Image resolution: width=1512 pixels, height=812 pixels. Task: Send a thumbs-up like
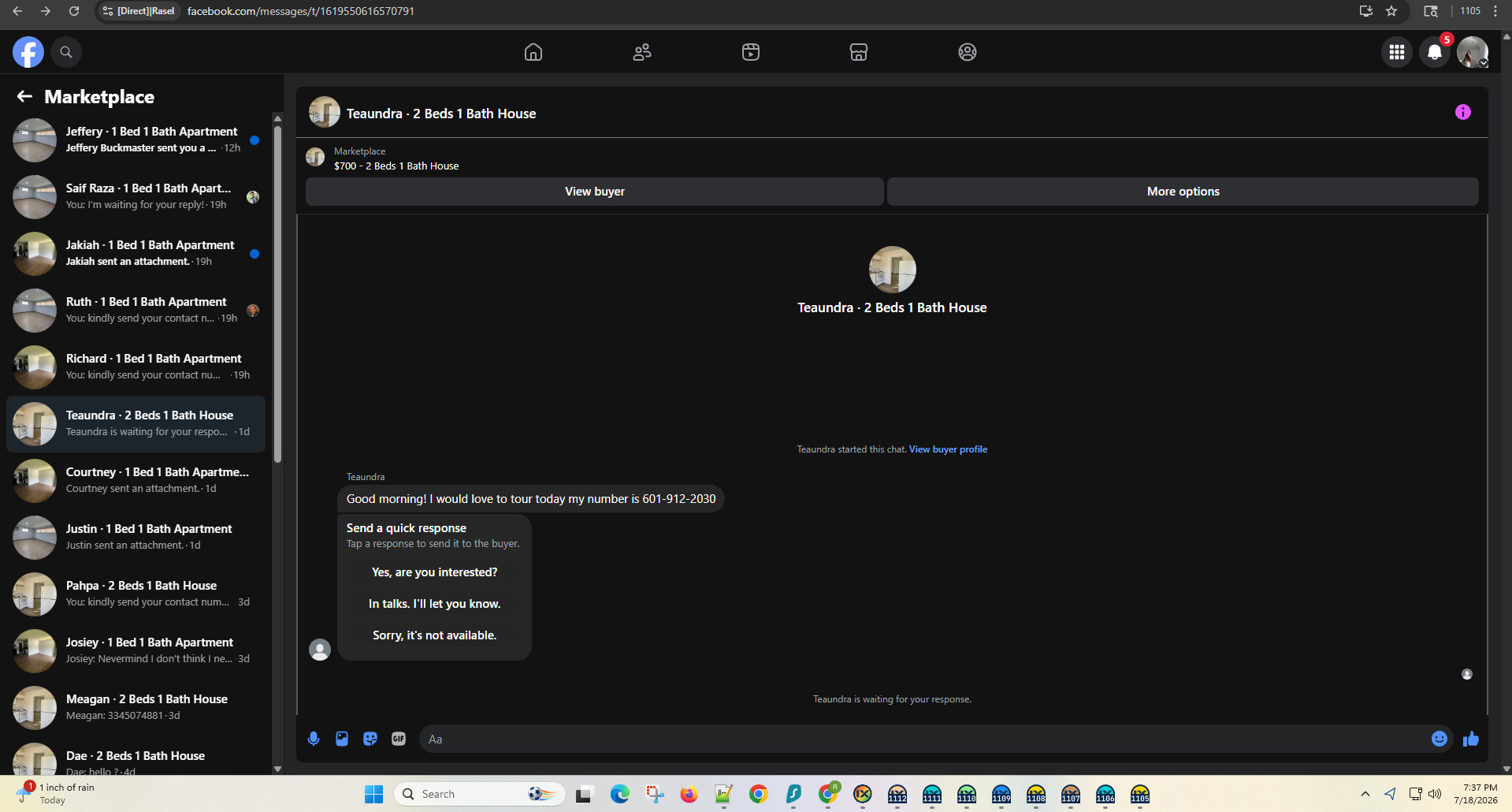pyautogui.click(x=1471, y=739)
